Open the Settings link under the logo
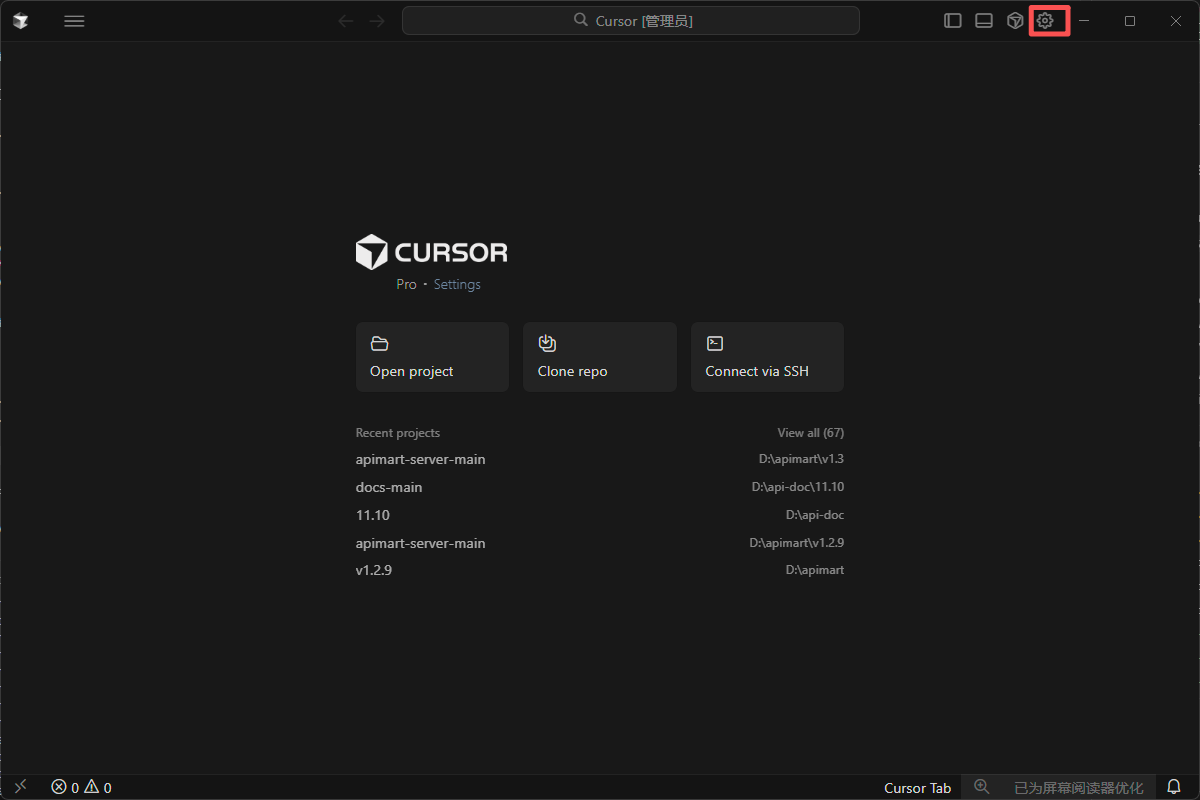Viewport: 1200px width, 800px height. click(x=456, y=284)
